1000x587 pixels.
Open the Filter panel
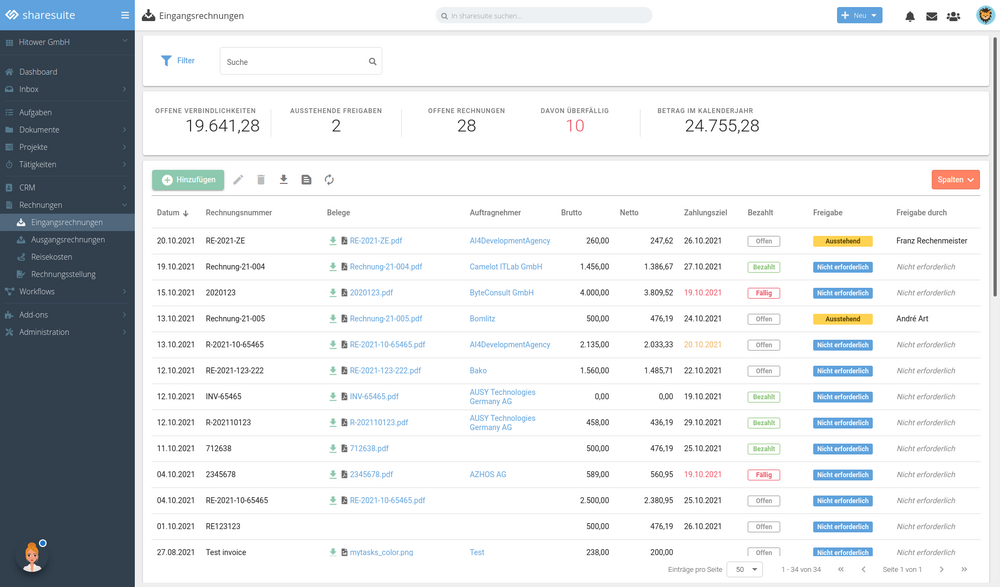(x=178, y=61)
